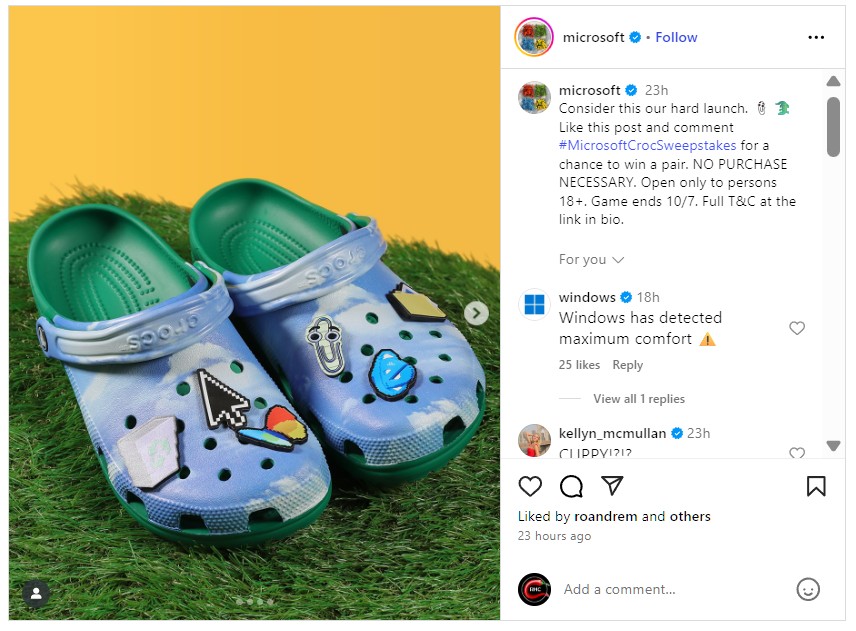Expand the For you comment filter
This screenshot has height=631, width=856.
(x=591, y=260)
